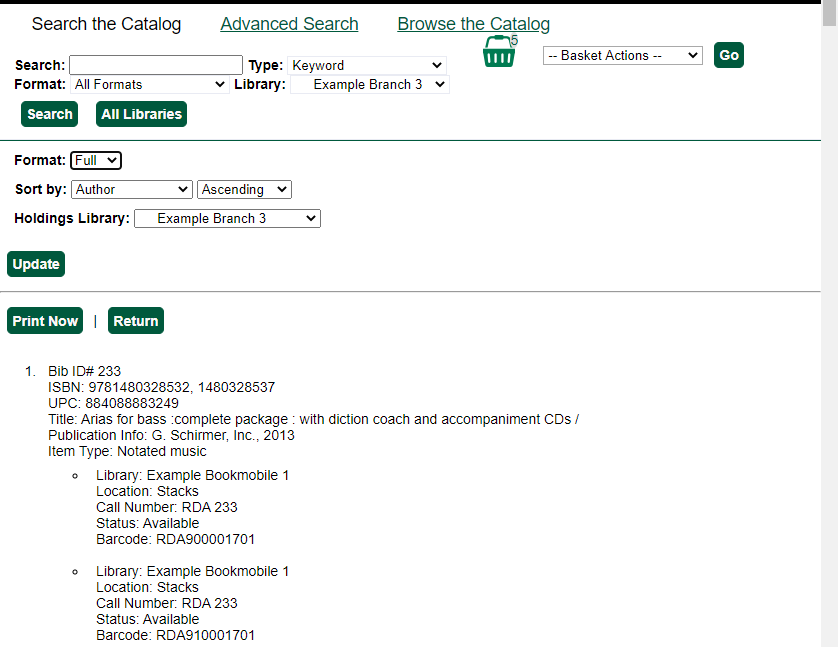Open the Browse the Catalog link
The width and height of the screenshot is (838, 647).
473,24
